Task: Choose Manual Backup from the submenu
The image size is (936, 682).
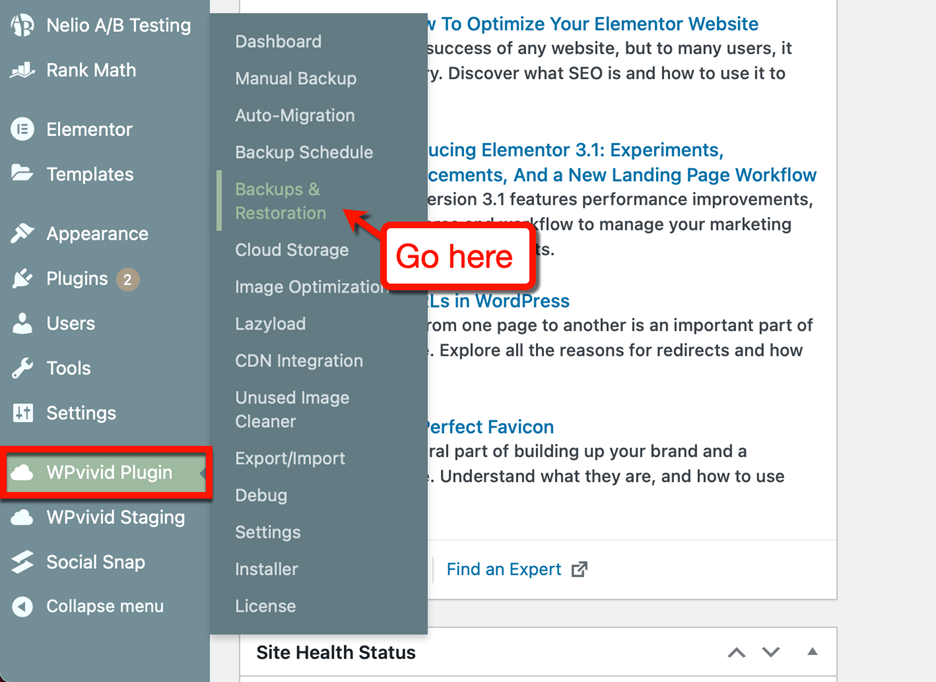Action: coord(295,78)
